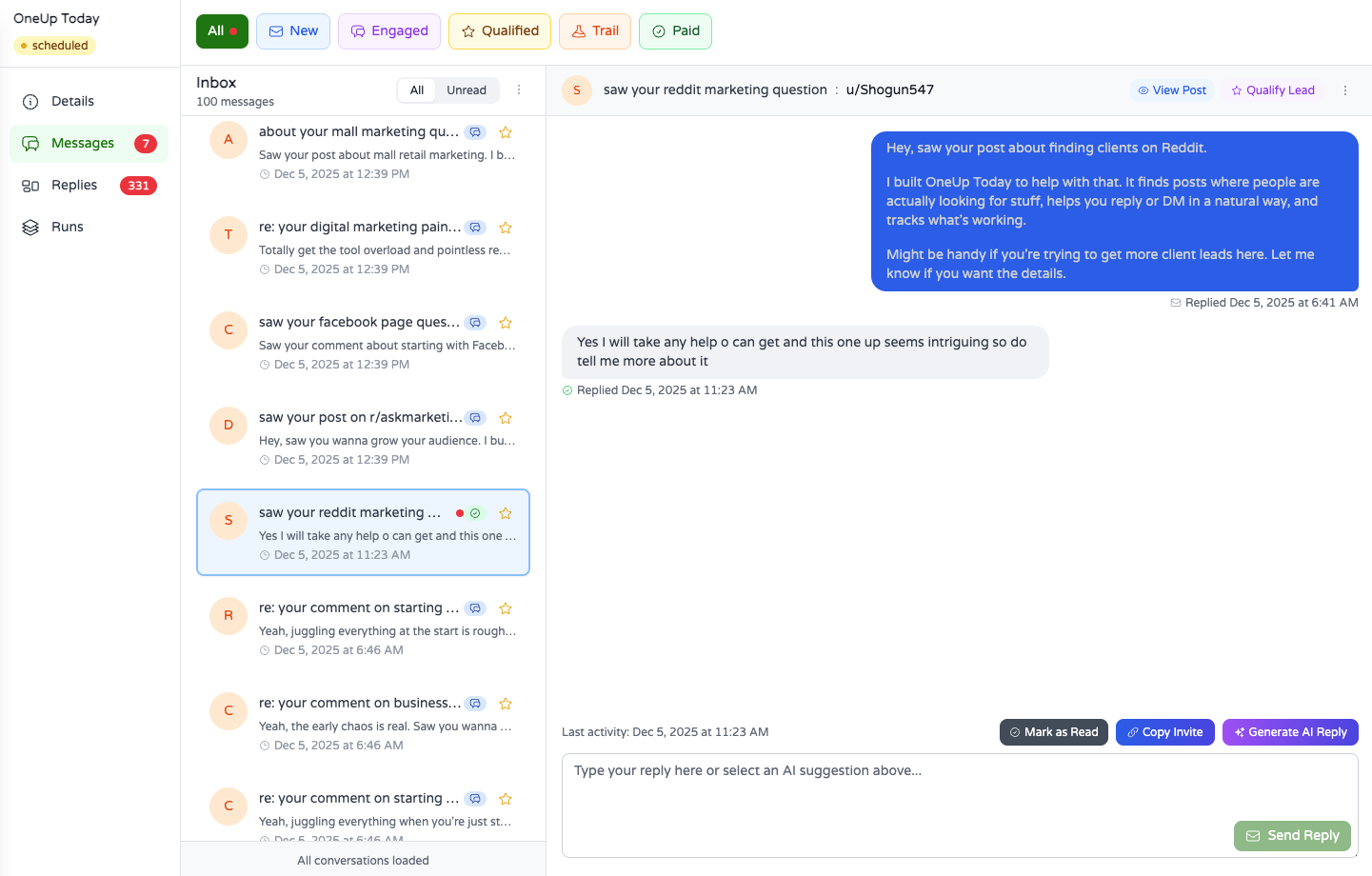Open the inbox three-dot options menu
1372x876 pixels.
tap(519, 90)
